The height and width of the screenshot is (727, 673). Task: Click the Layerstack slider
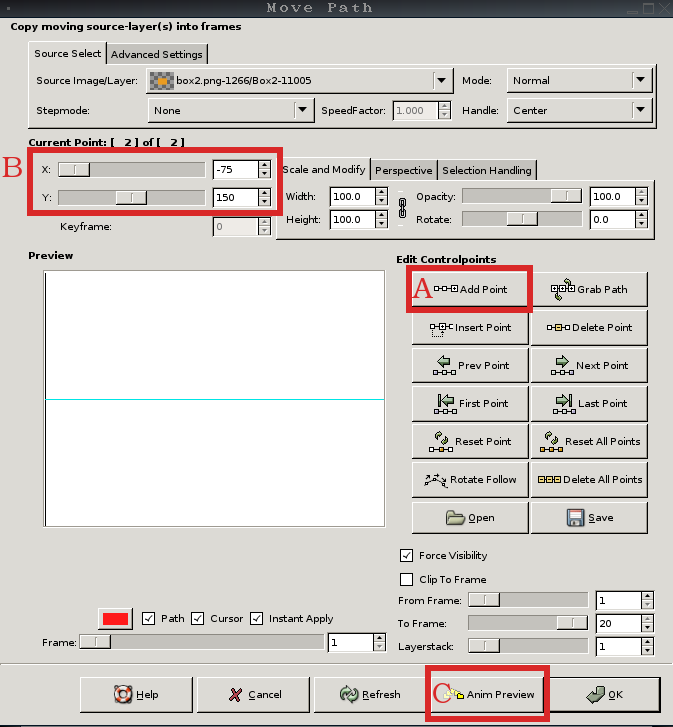point(528,646)
